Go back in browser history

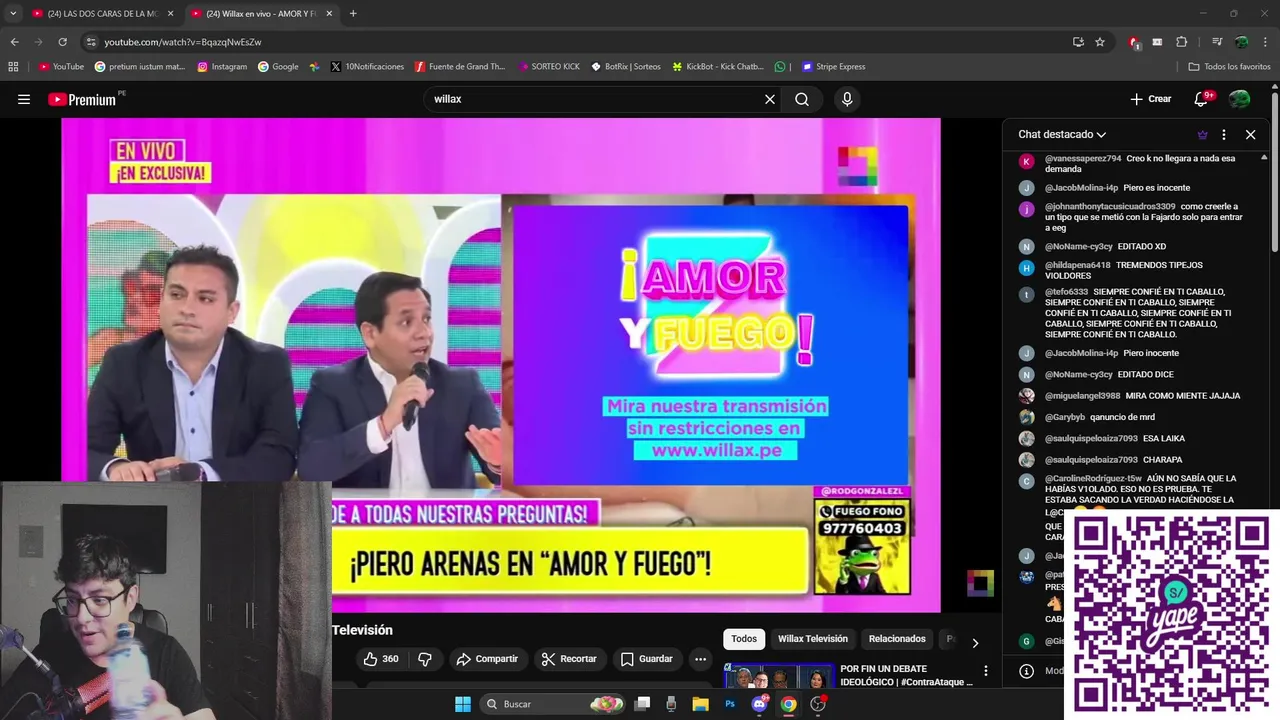(14, 42)
